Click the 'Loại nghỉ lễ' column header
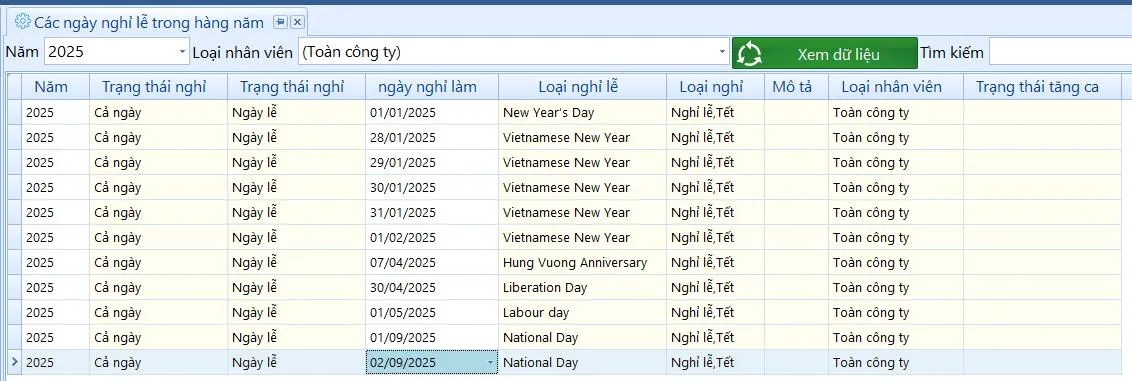Screen dimensions: 1132x381 [x=583, y=87]
